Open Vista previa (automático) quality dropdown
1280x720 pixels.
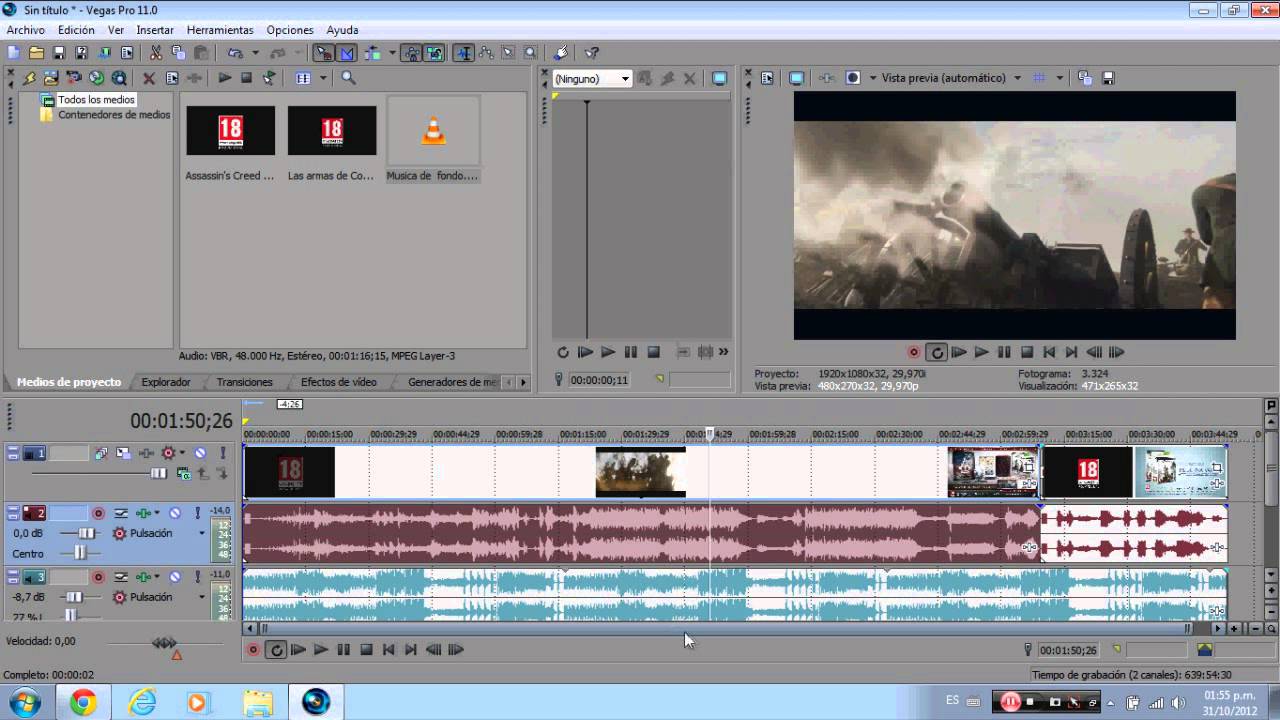click(1017, 78)
